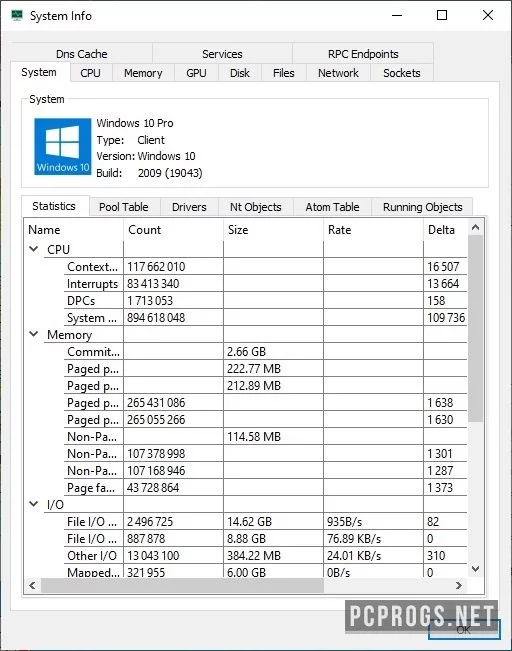Image resolution: width=512 pixels, height=651 pixels.
Task: Open the Atom Table sub-tab
Action: tap(332, 207)
